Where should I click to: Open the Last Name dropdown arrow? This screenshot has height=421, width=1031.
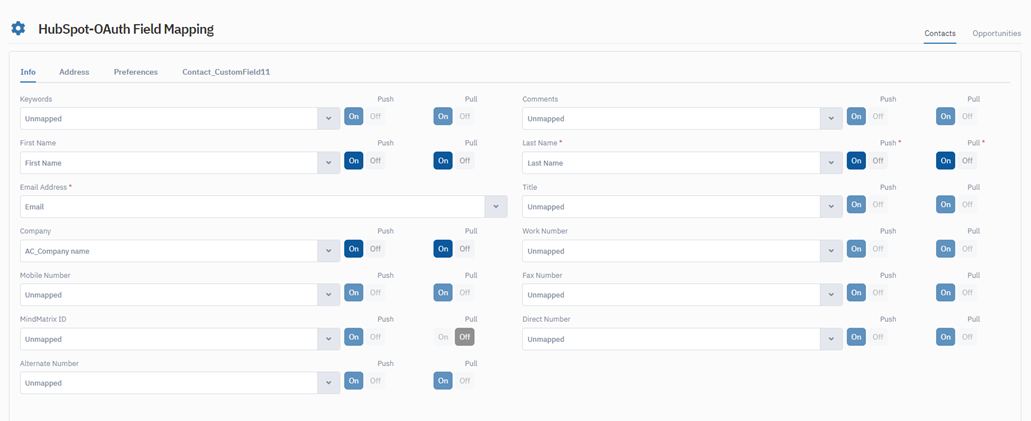[831, 163]
